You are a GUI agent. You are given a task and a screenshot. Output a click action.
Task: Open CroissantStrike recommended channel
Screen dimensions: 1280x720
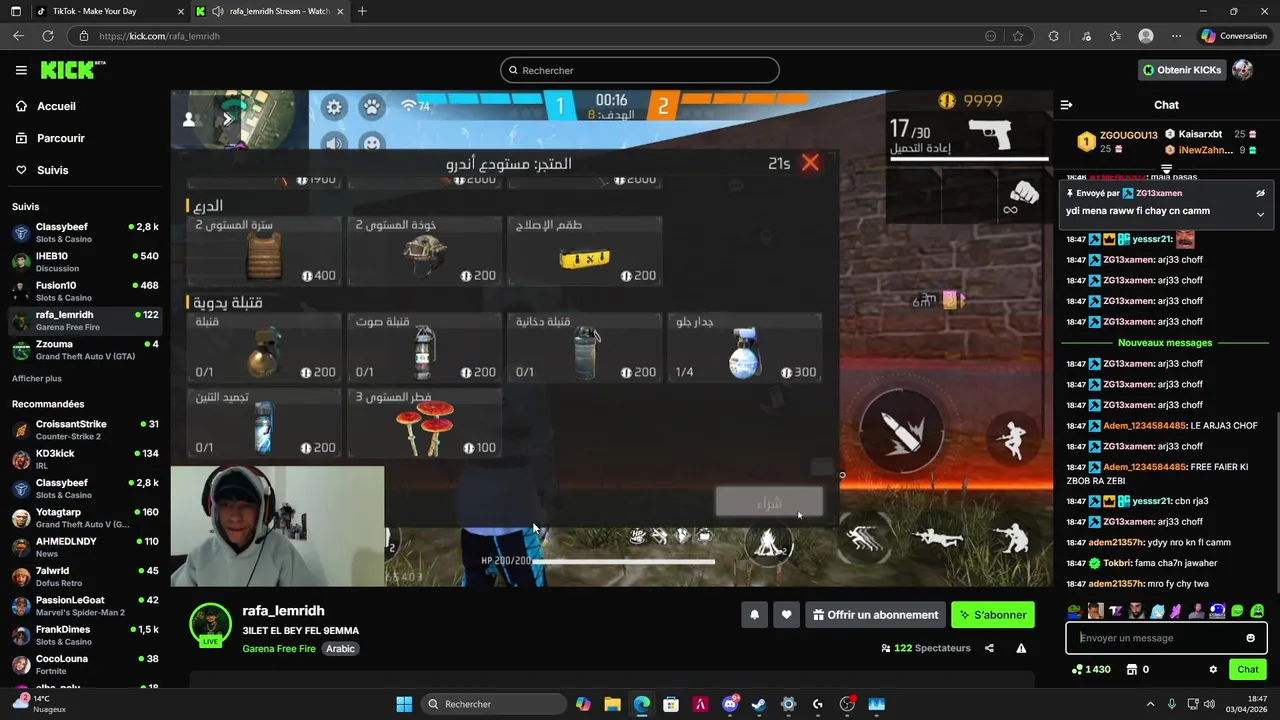tap(85, 430)
